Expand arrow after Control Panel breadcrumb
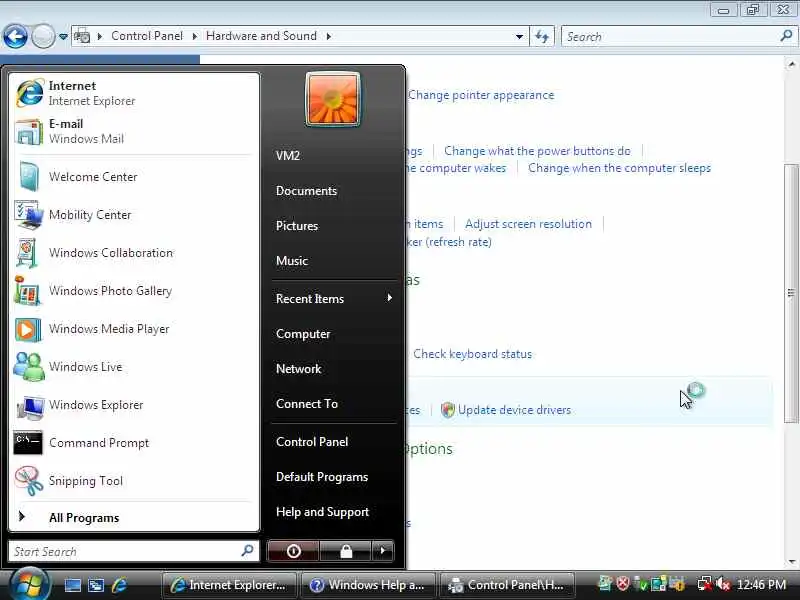 194,36
